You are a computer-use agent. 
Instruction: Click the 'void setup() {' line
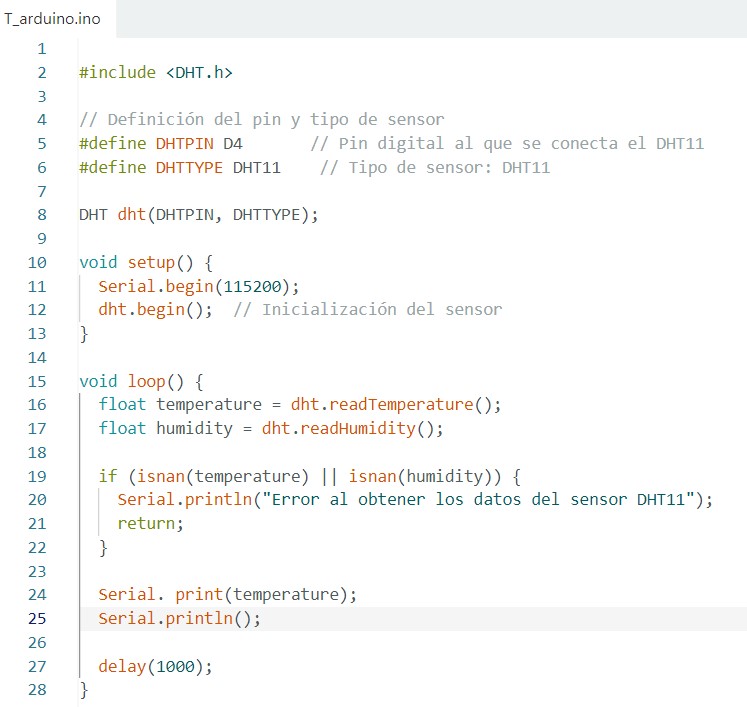146,263
